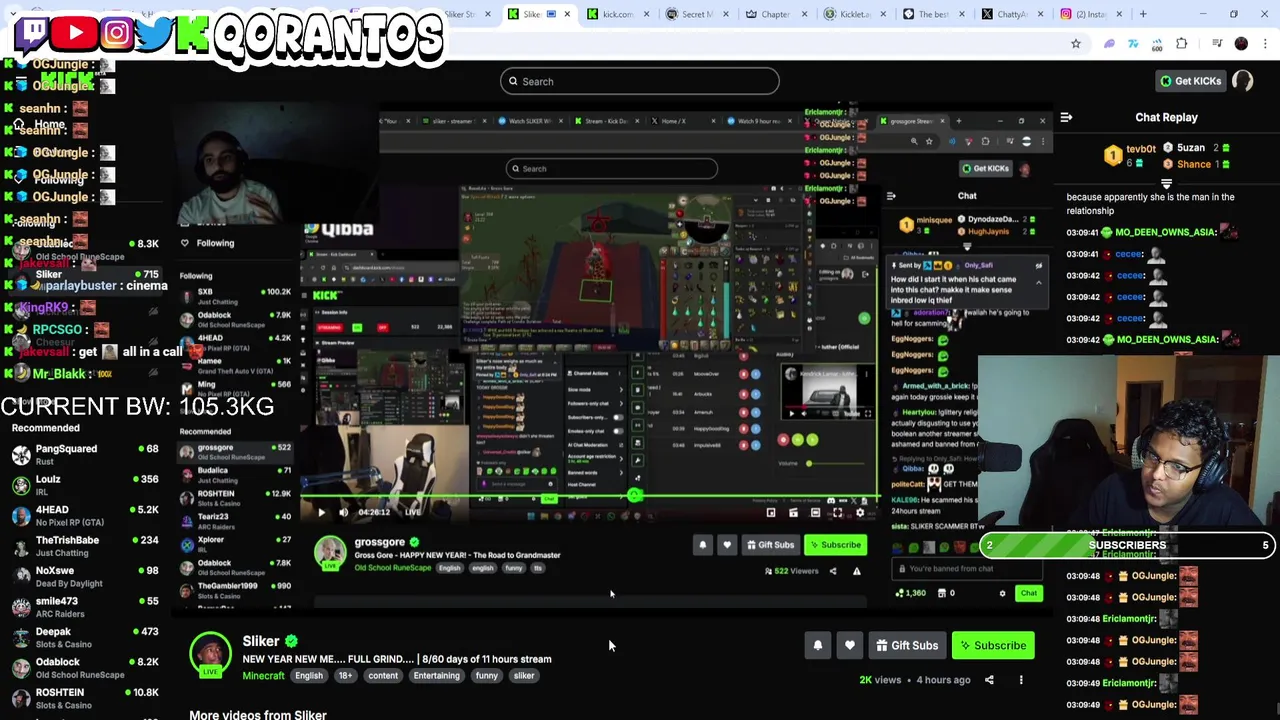Subscribe to grossgore in inner stream
The height and width of the screenshot is (720, 1280).
pos(836,545)
